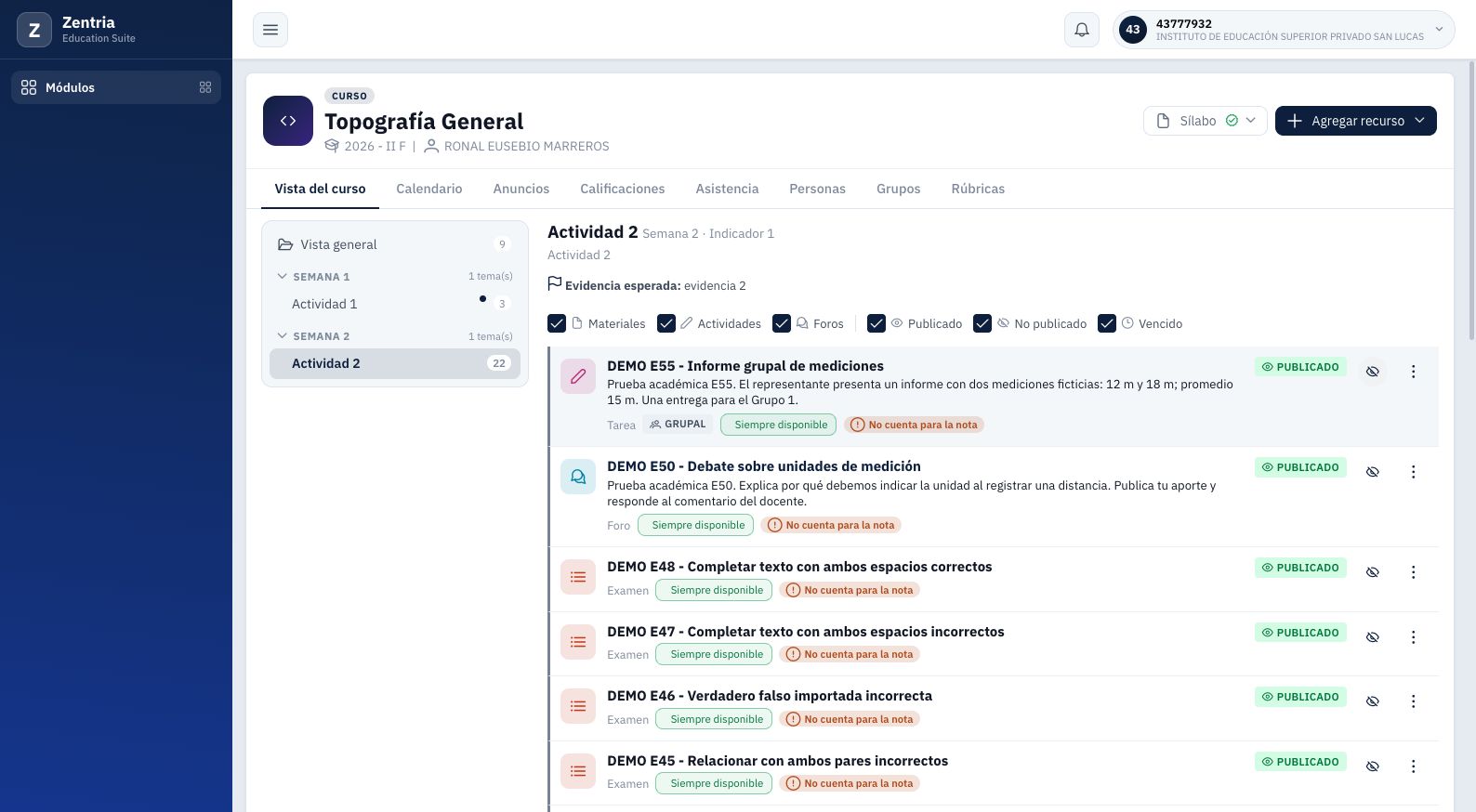Open the Módulos sidebar item
This screenshot has height=812, width=1476.
(x=116, y=87)
